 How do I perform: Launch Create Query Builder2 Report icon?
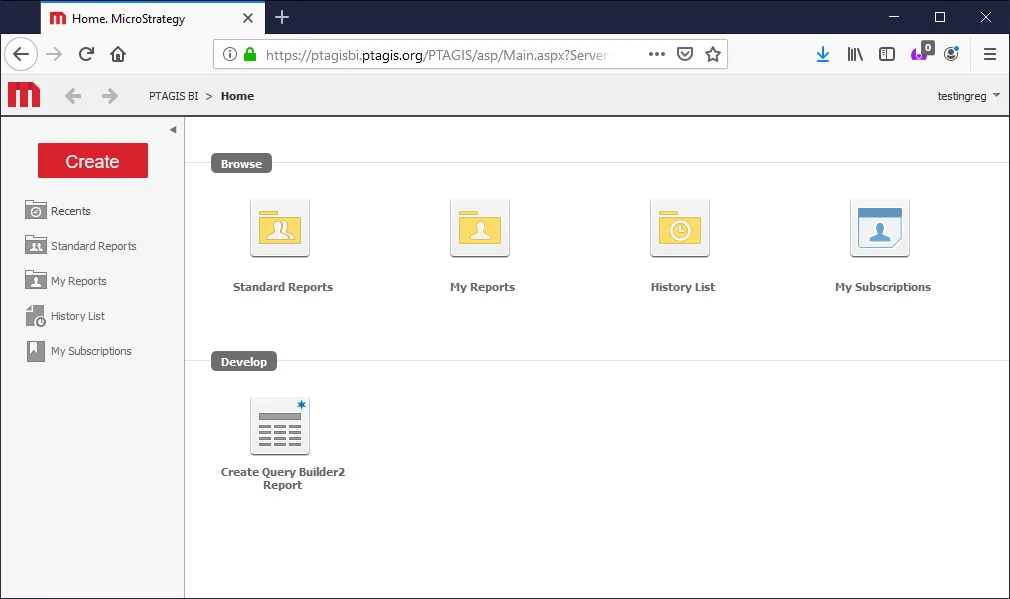point(280,426)
